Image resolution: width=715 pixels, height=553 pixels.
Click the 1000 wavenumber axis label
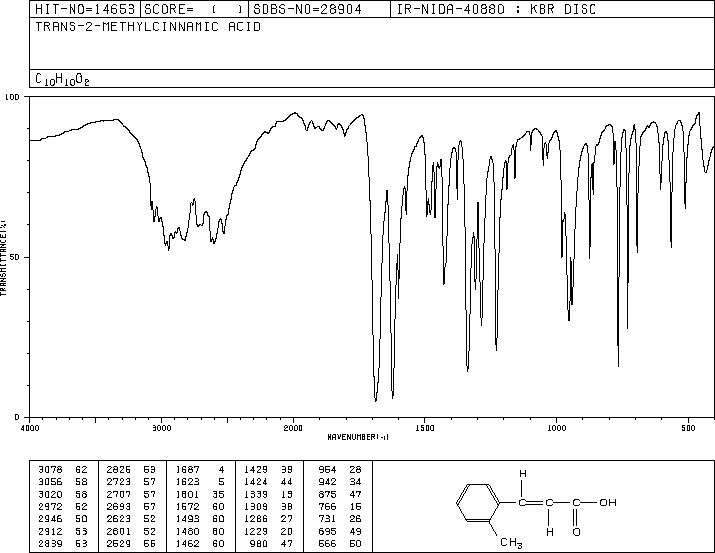pyautogui.click(x=556, y=428)
